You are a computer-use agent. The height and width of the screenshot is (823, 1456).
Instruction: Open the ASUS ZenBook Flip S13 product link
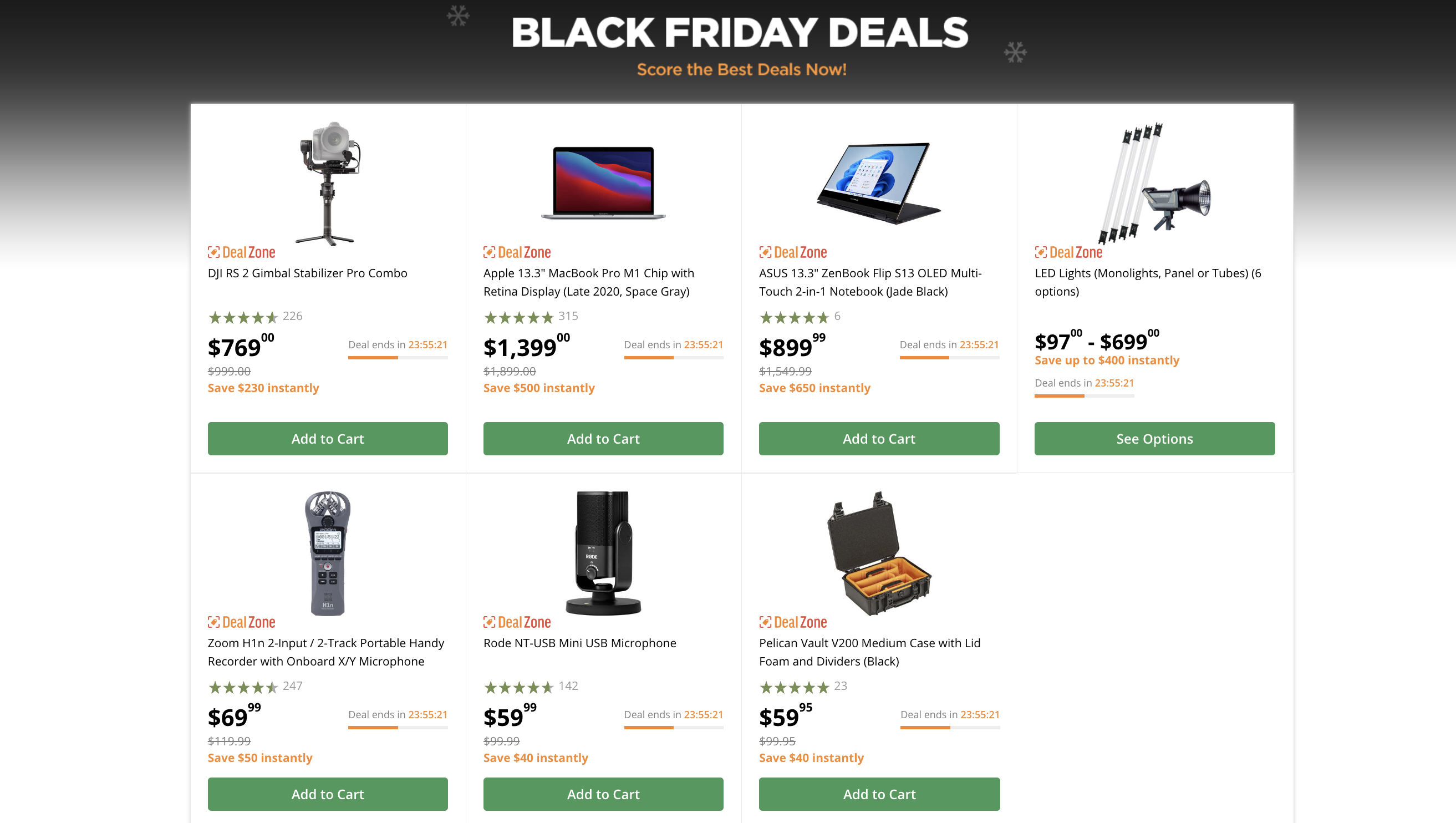870,282
